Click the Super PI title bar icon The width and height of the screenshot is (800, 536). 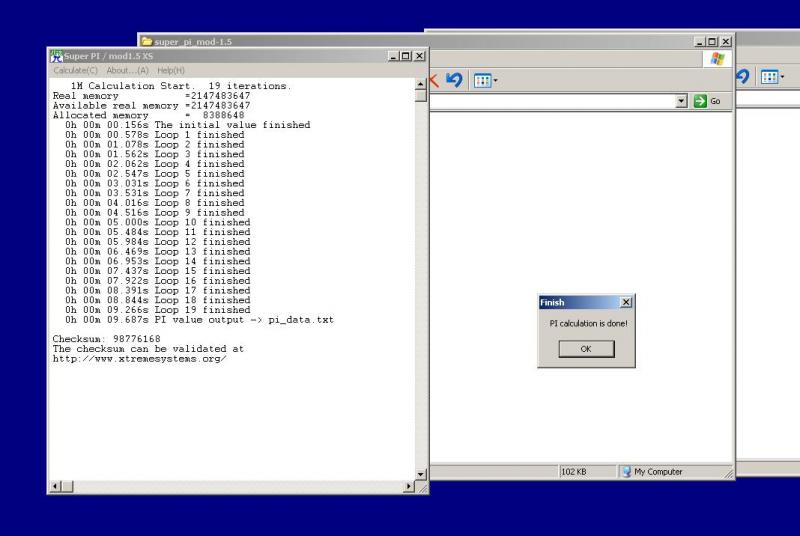tap(56, 56)
